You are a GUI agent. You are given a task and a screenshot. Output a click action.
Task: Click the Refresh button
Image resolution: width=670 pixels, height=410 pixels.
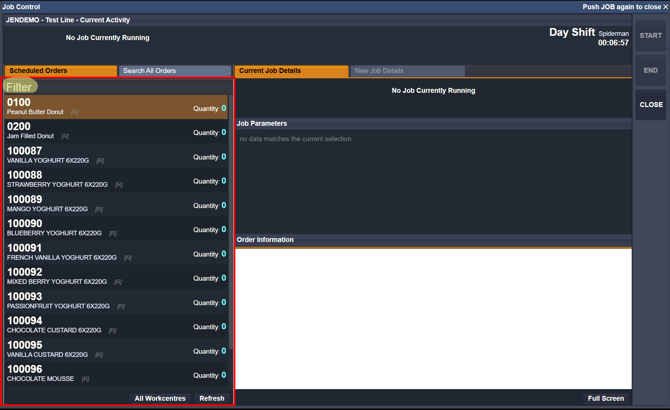[212, 398]
